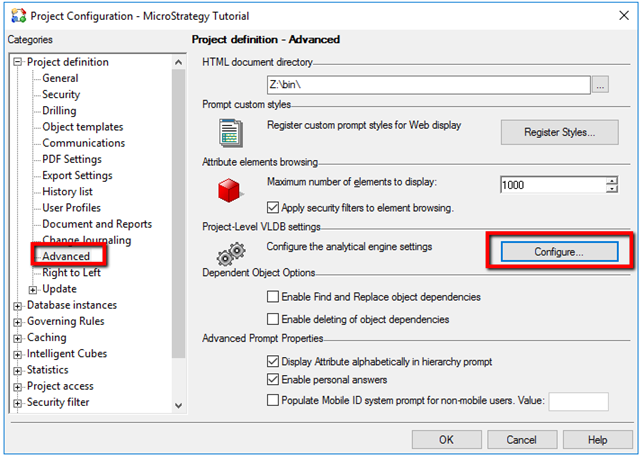The width and height of the screenshot is (643, 458).
Task: Expand the Database instances category
Action: click(x=17, y=306)
